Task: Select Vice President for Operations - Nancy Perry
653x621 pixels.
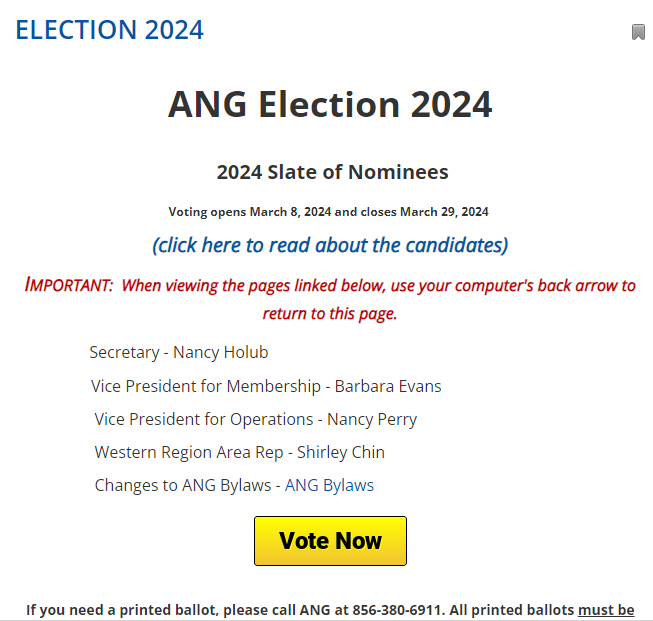Action: [x=255, y=419]
